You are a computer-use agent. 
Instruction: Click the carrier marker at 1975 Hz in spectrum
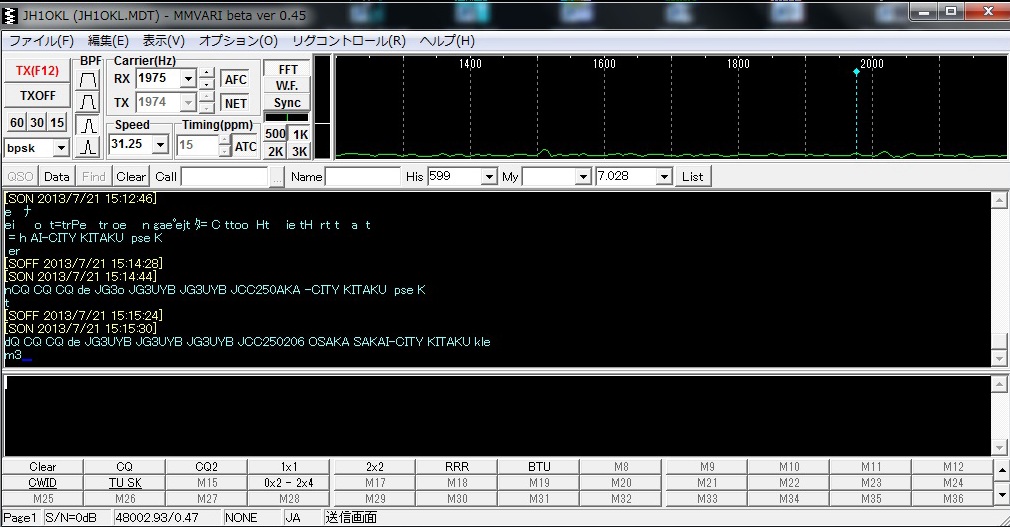coord(856,72)
